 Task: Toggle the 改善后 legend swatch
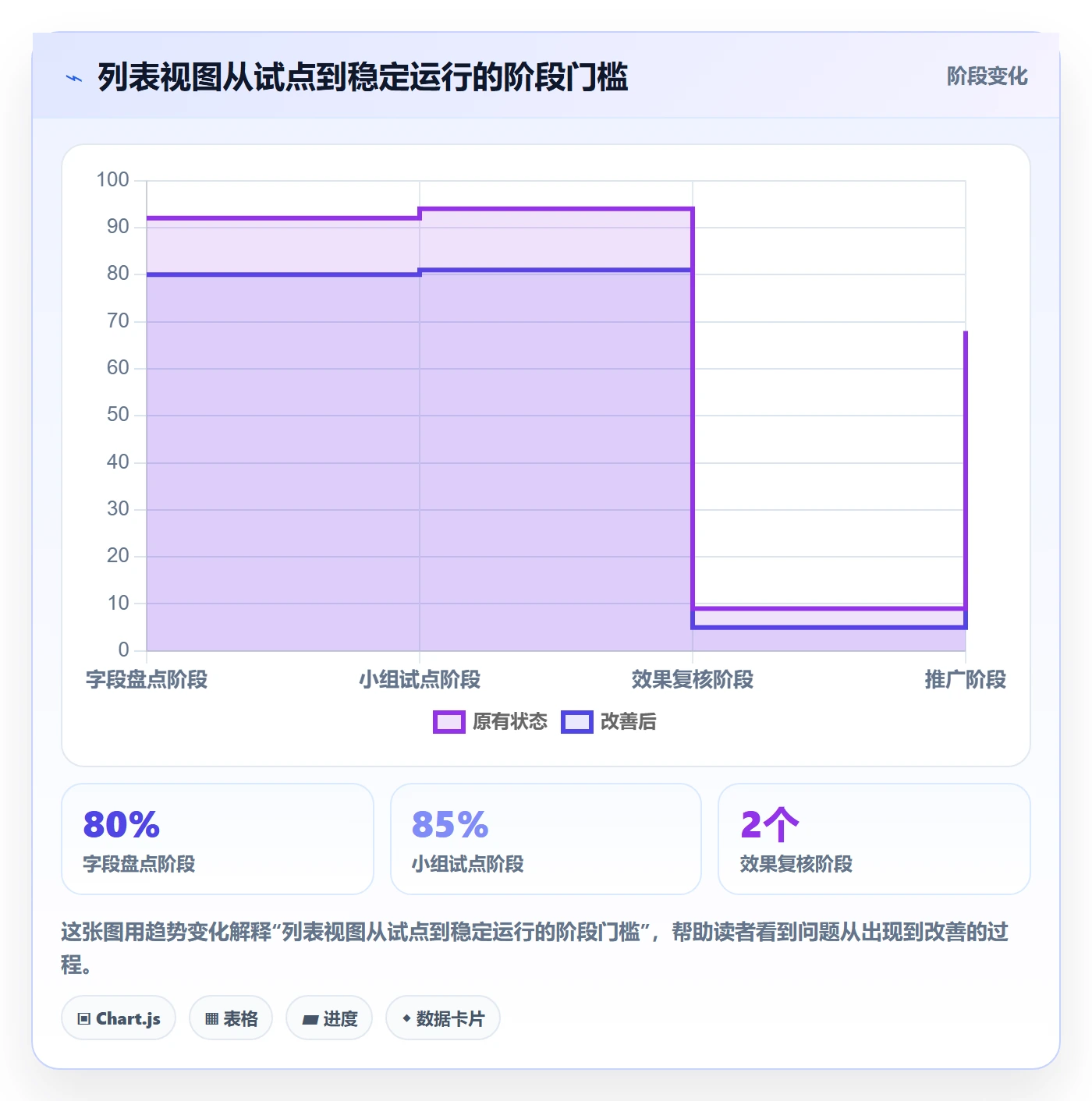577,722
